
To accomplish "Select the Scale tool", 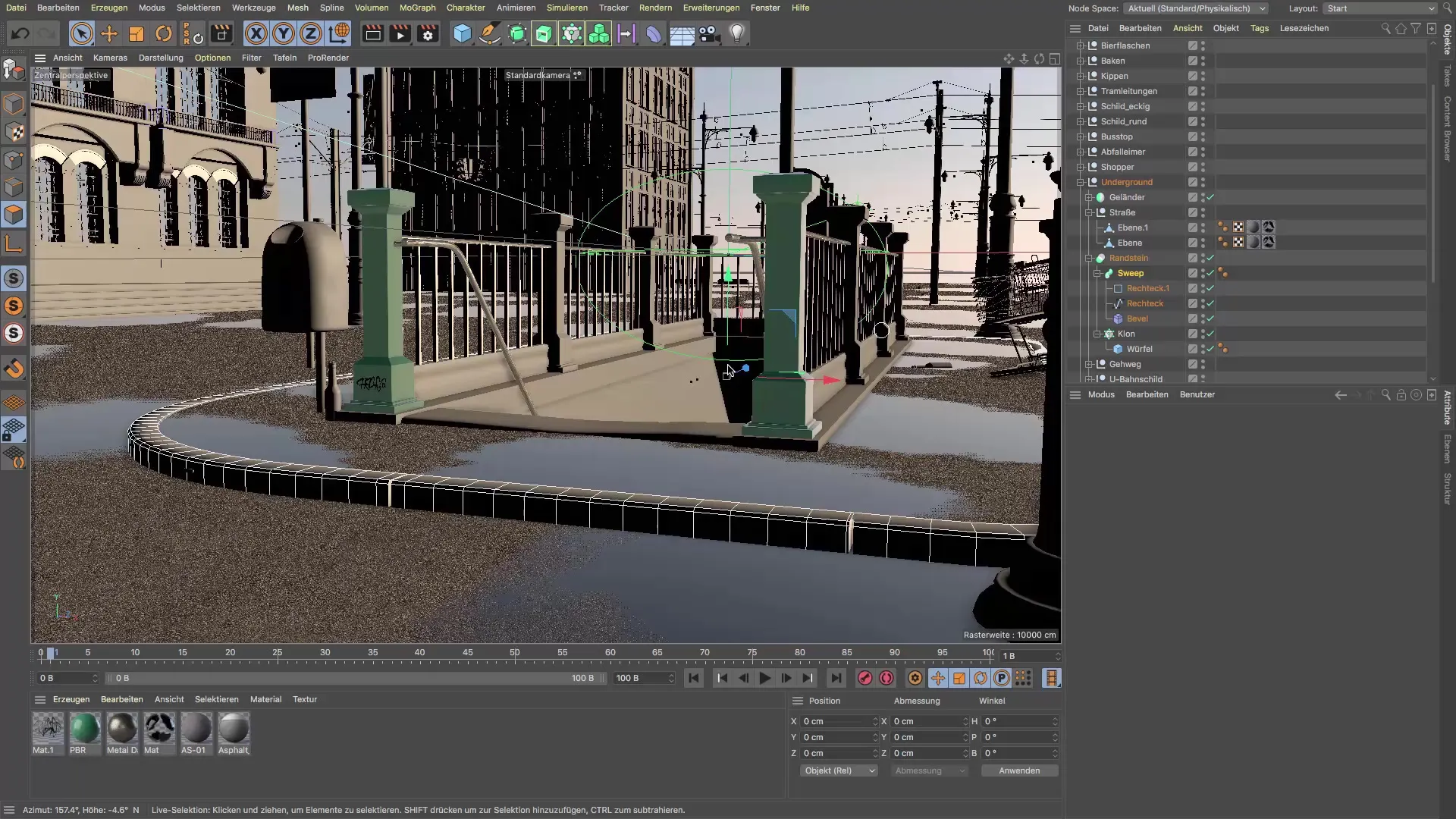I will click(136, 34).
